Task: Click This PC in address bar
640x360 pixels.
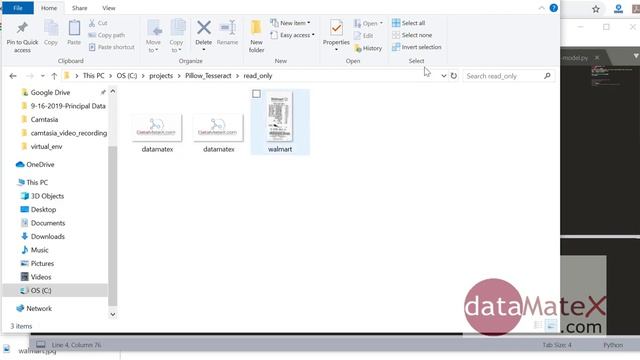Action: pyautogui.click(x=93, y=76)
